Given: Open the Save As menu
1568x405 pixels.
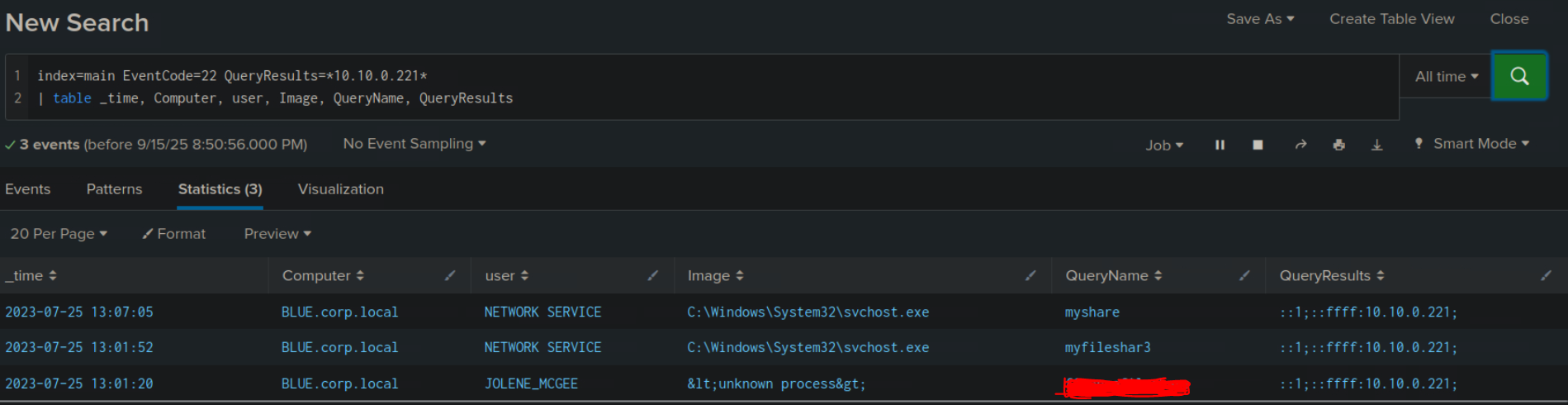Looking at the screenshot, I should 1259,19.
